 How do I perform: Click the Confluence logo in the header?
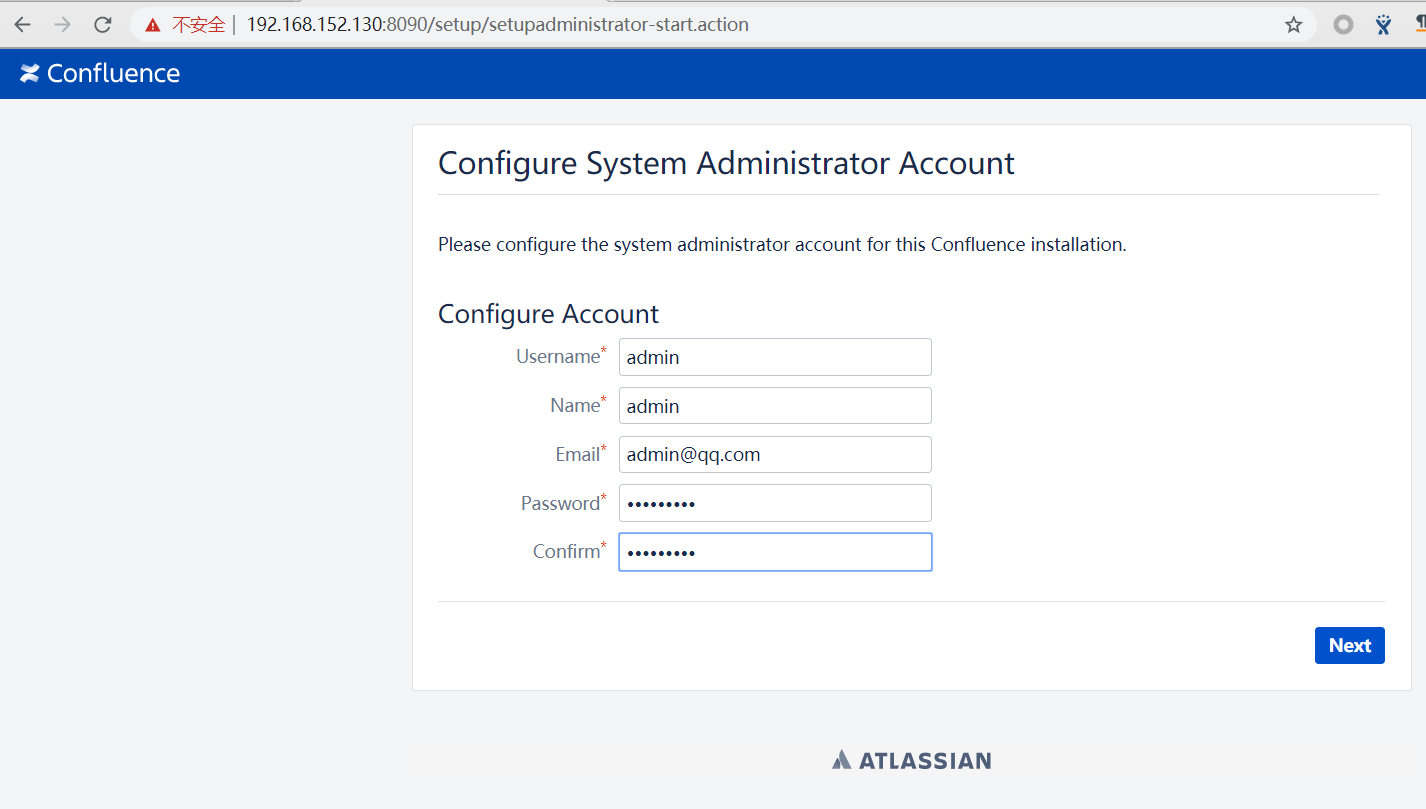point(100,73)
